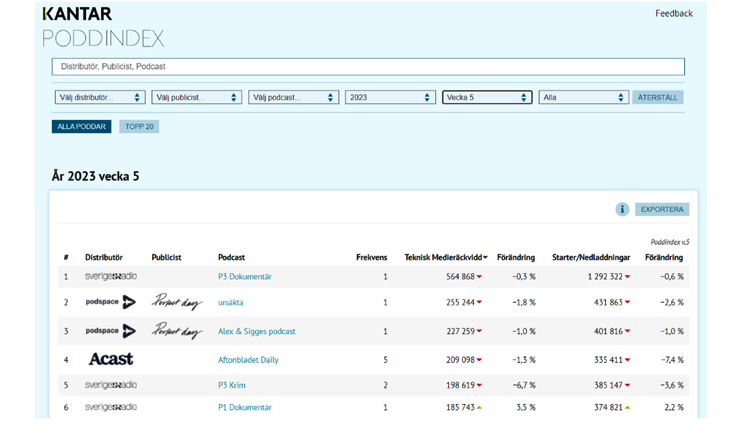Sort by Teknisk Medieräckvidd column
Screen dimensions: 750x430
[x=446, y=257]
